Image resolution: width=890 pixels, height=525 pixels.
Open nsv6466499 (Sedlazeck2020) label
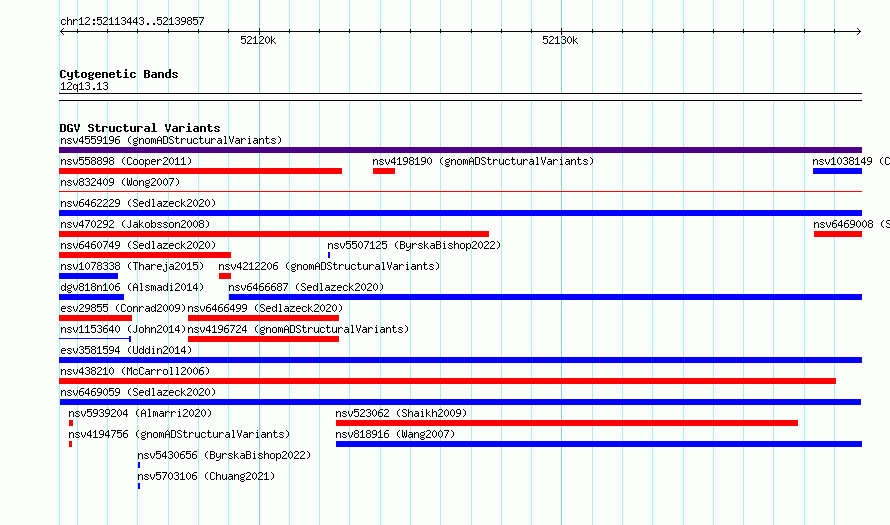(x=265, y=308)
